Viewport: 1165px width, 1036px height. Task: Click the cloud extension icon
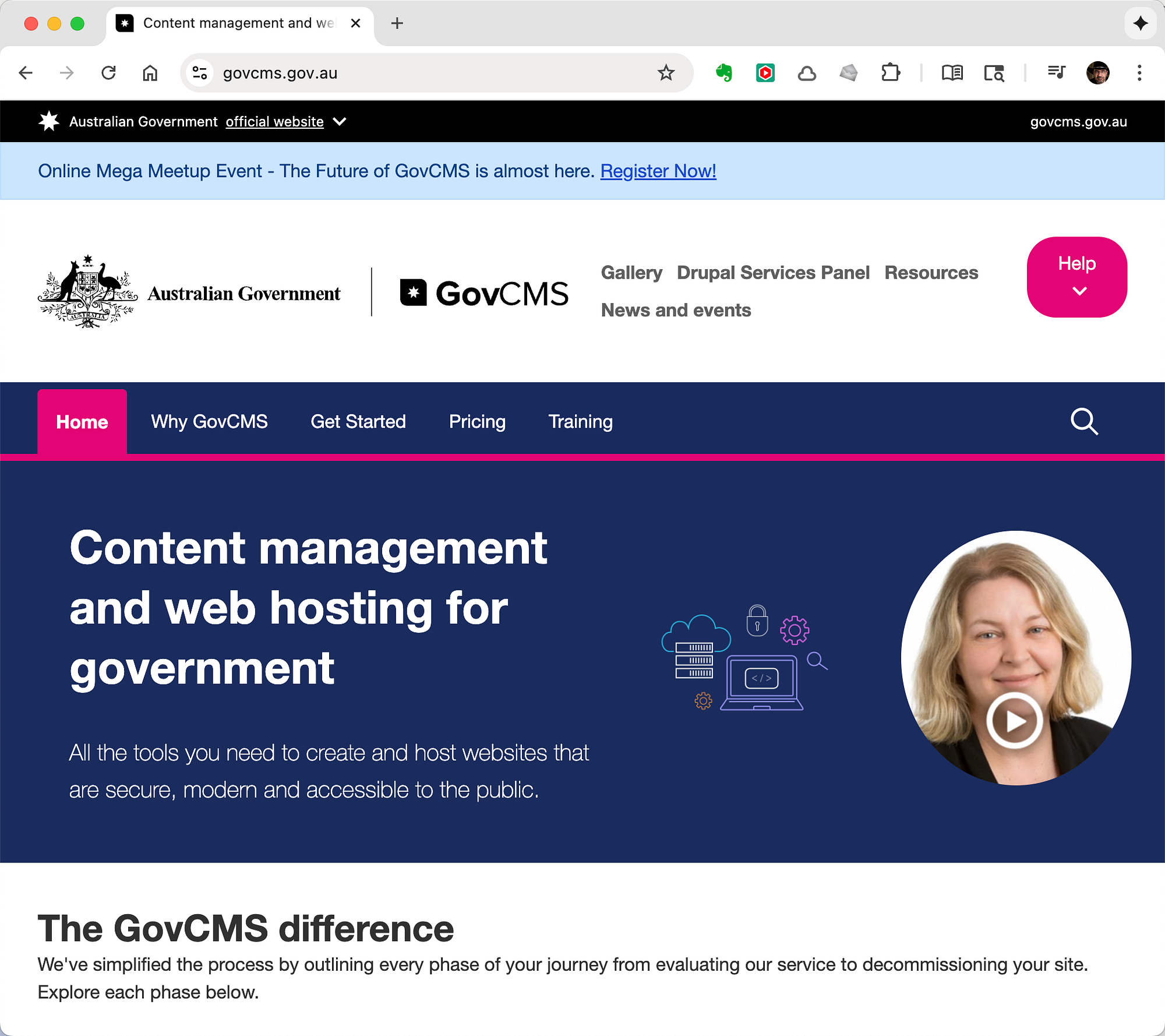(x=807, y=73)
